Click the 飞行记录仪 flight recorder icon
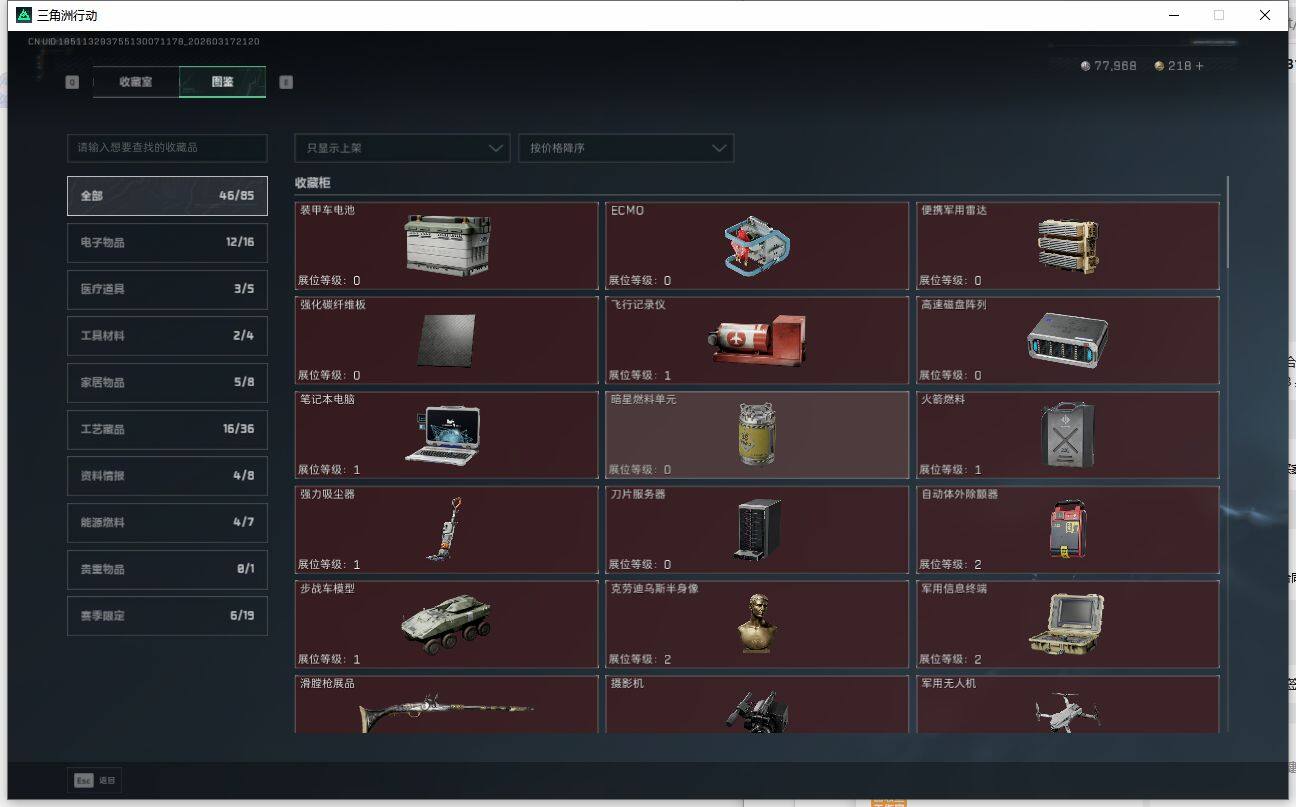1296x807 pixels. tap(757, 340)
